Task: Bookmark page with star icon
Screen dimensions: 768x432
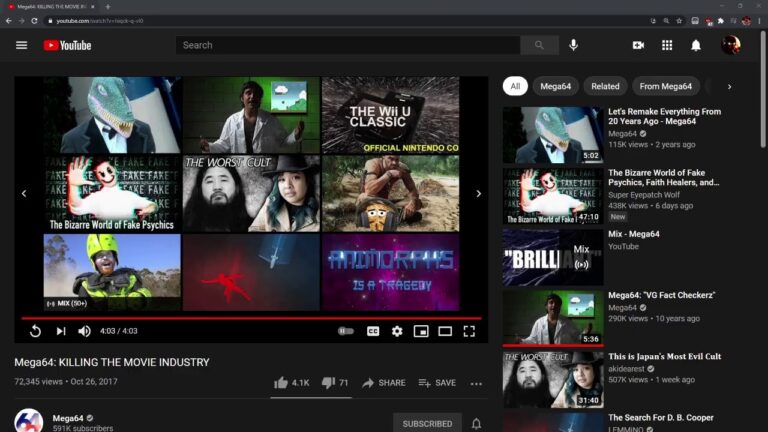Action: tap(679, 21)
